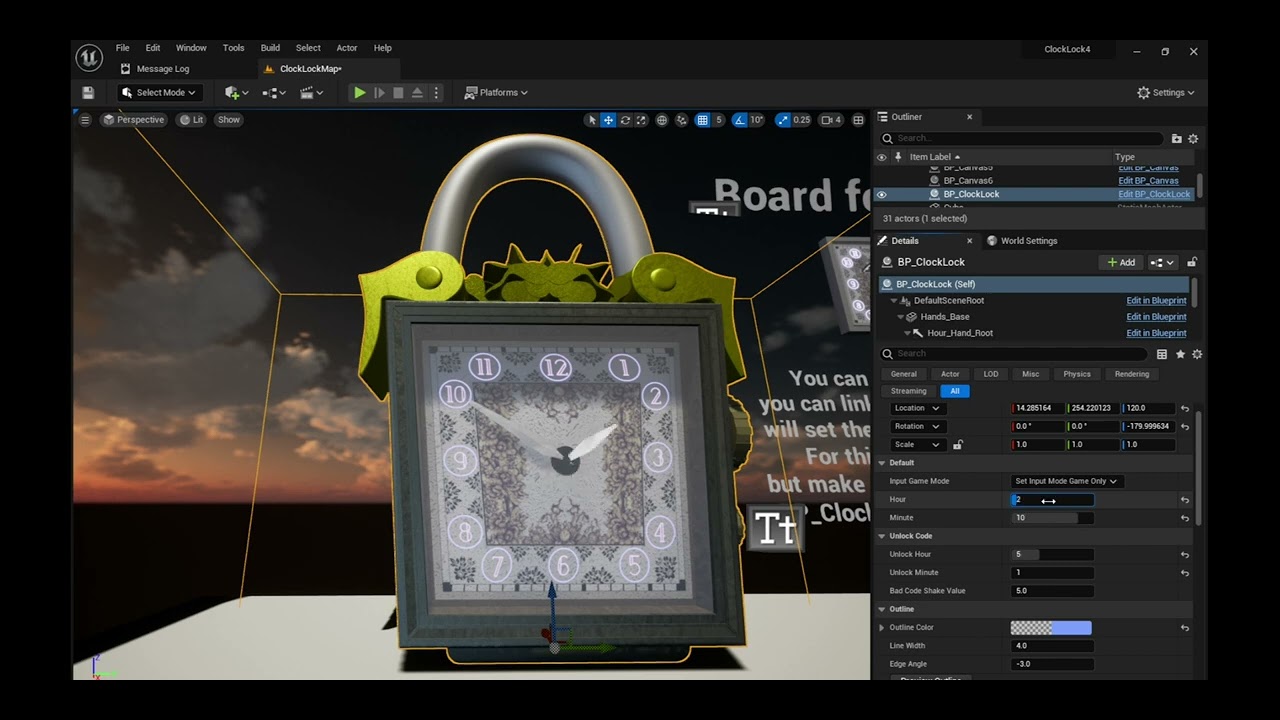The width and height of the screenshot is (1280, 720).
Task: Click the Outliner settings gear
Action: [1193, 139]
